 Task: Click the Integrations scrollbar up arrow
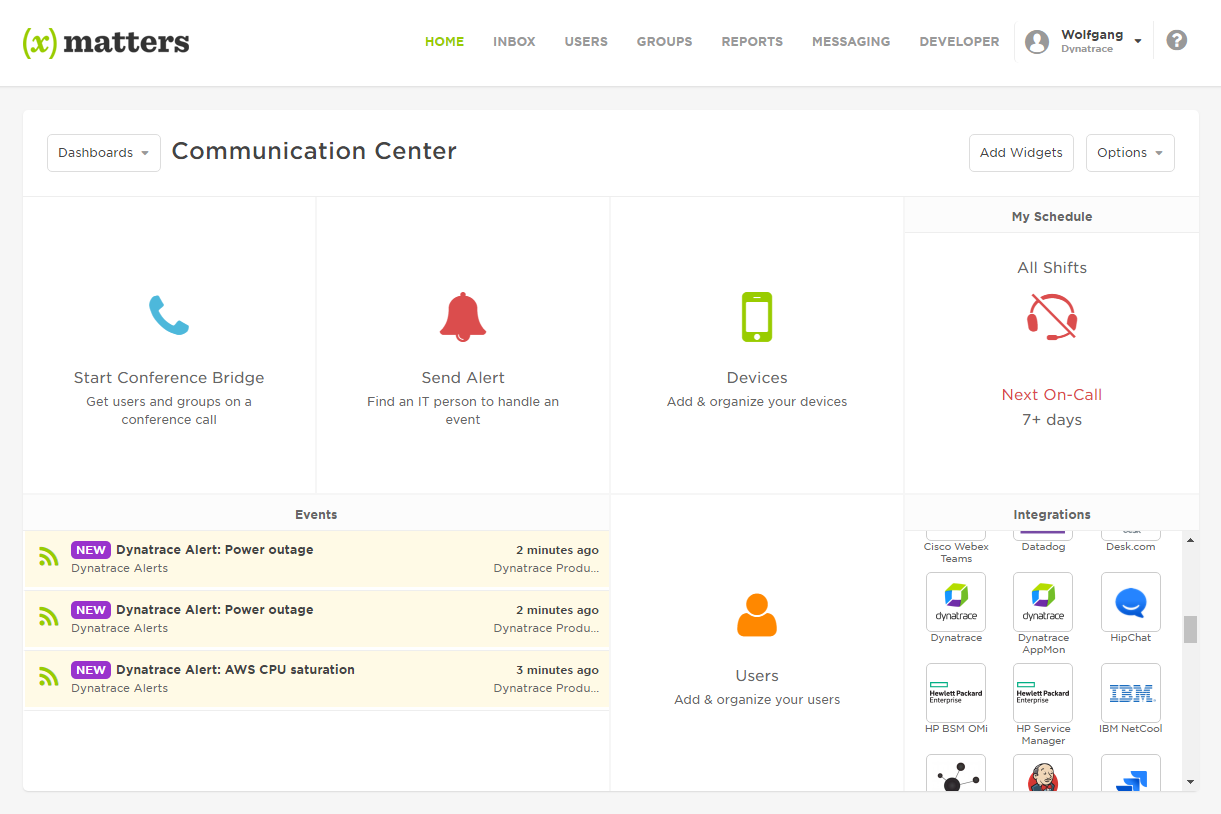point(1190,540)
